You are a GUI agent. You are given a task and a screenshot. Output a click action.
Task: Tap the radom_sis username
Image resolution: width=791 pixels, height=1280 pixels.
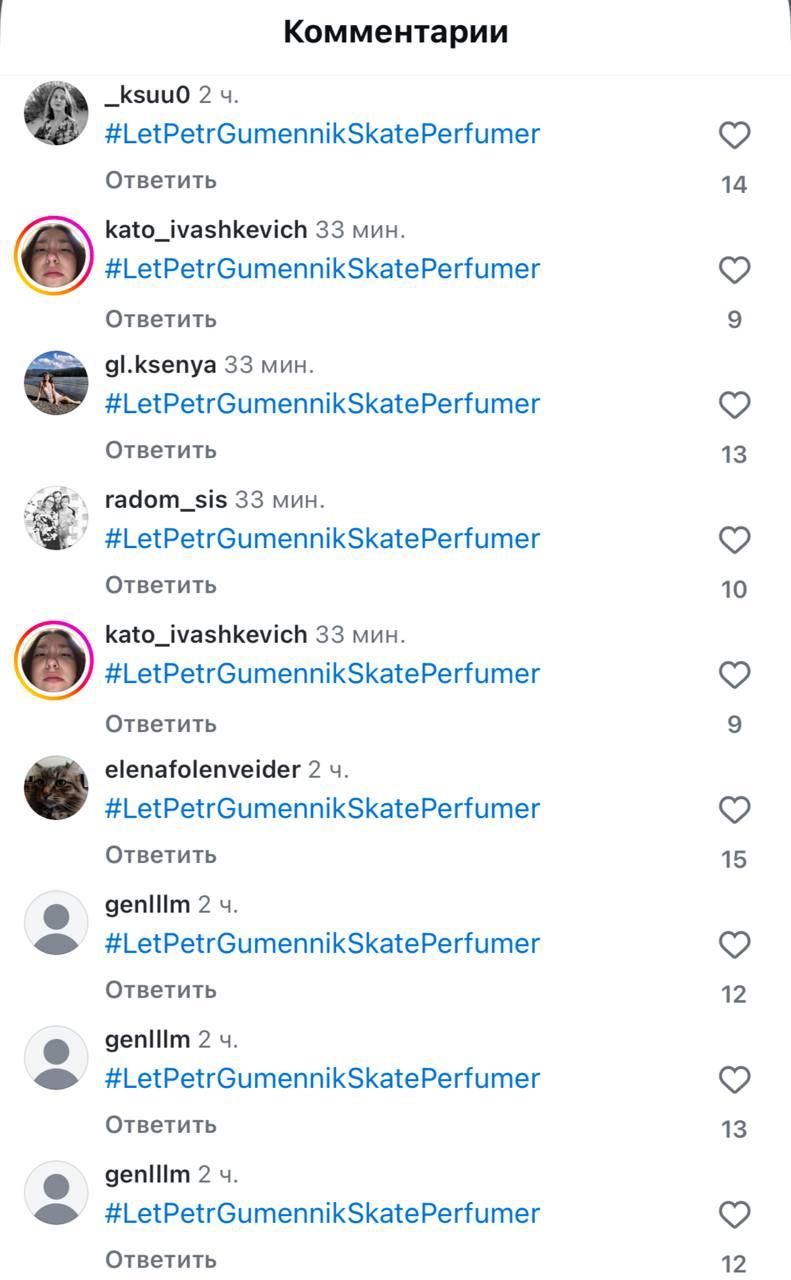pos(166,499)
